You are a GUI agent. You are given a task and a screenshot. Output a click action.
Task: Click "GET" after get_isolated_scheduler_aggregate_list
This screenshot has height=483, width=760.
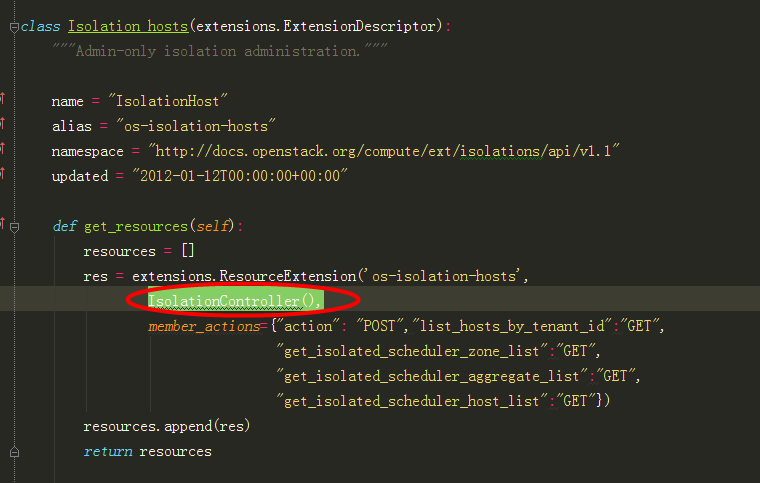coord(615,376)
